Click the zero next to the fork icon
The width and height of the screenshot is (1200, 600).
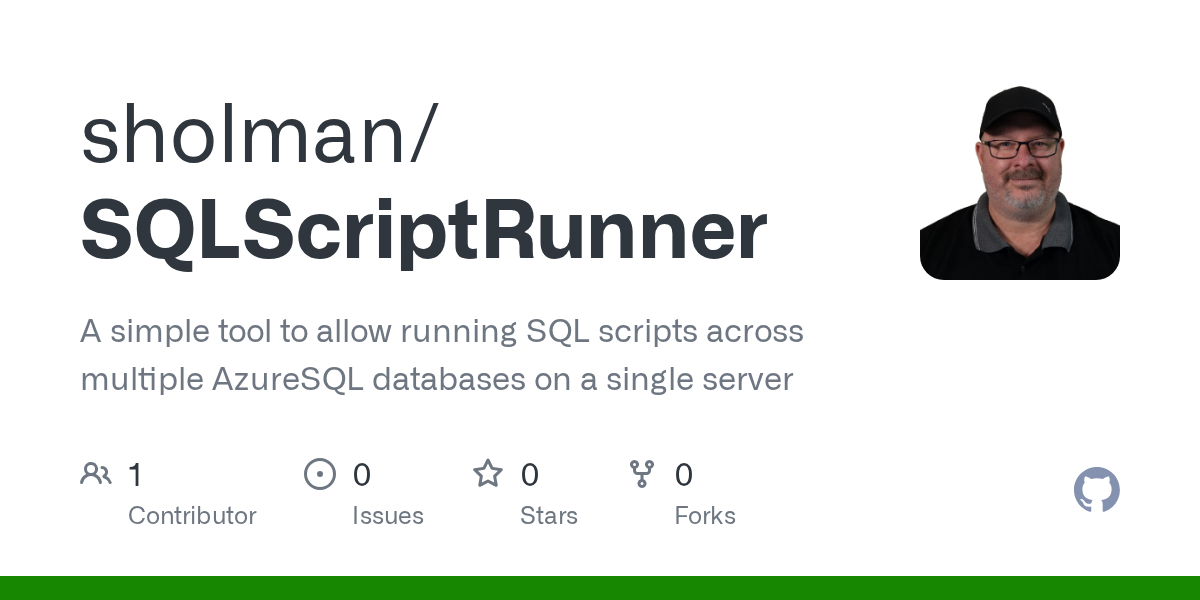pyautogui.click(x=684, y=474)
